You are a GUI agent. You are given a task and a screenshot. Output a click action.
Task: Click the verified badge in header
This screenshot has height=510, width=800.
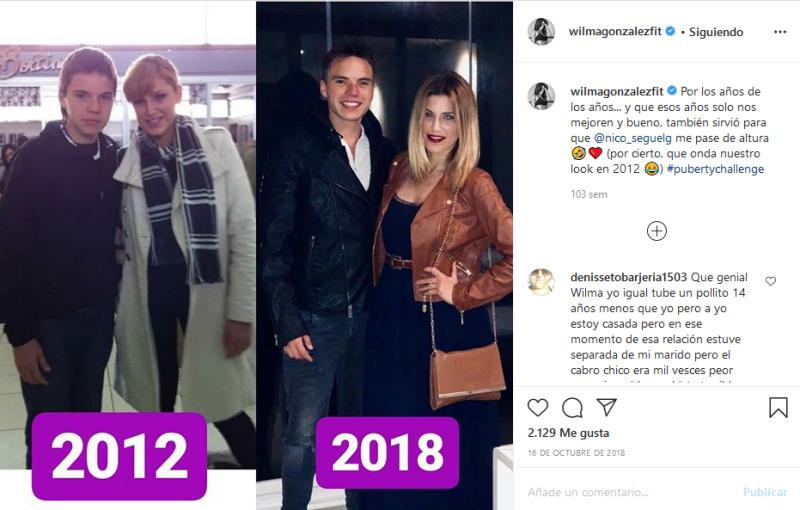[670, 31]
